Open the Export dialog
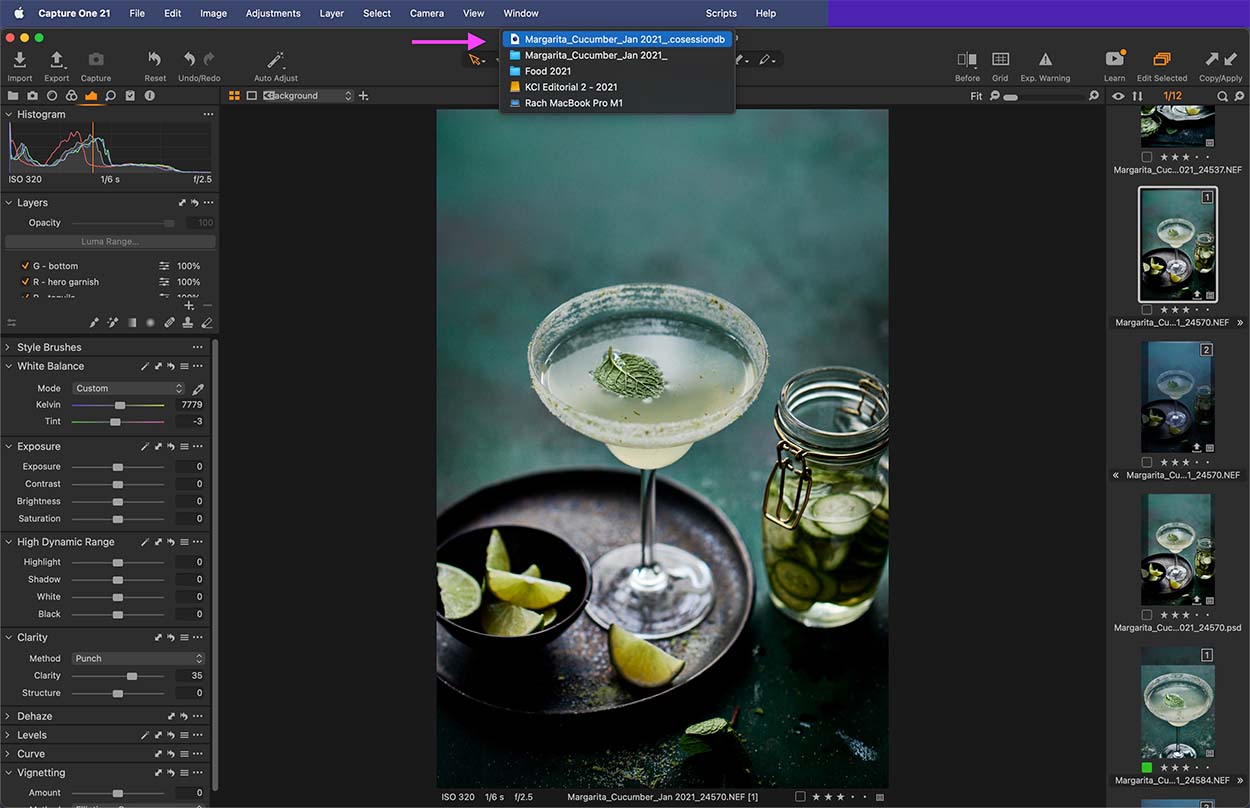Screen dimensions: 1250x808 pos(57,60)
